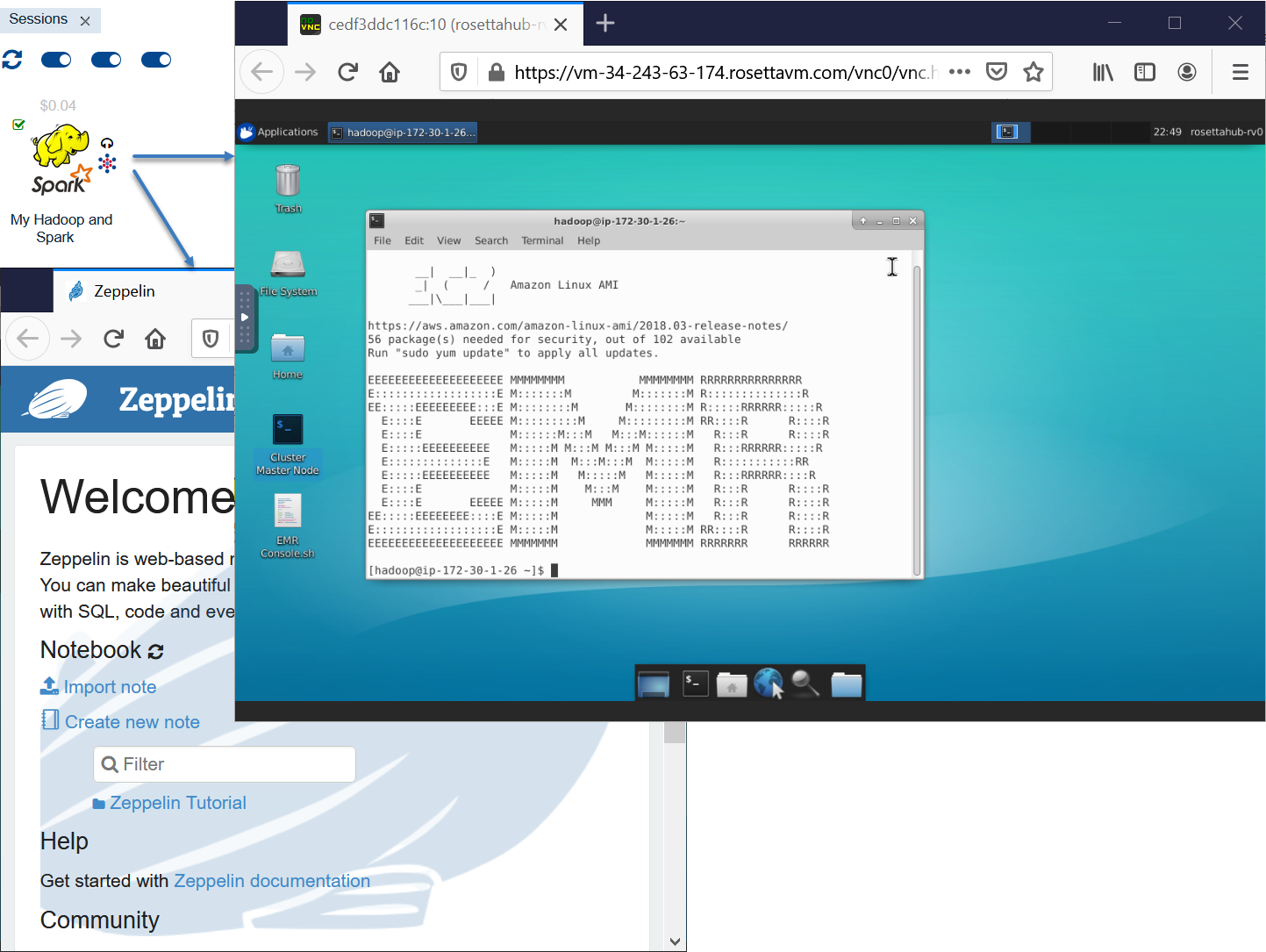Viewport: 1266px width, 952px height.
Task: Click the rosettahub-rv0 user label in panel
Action: pos(1227,132)
